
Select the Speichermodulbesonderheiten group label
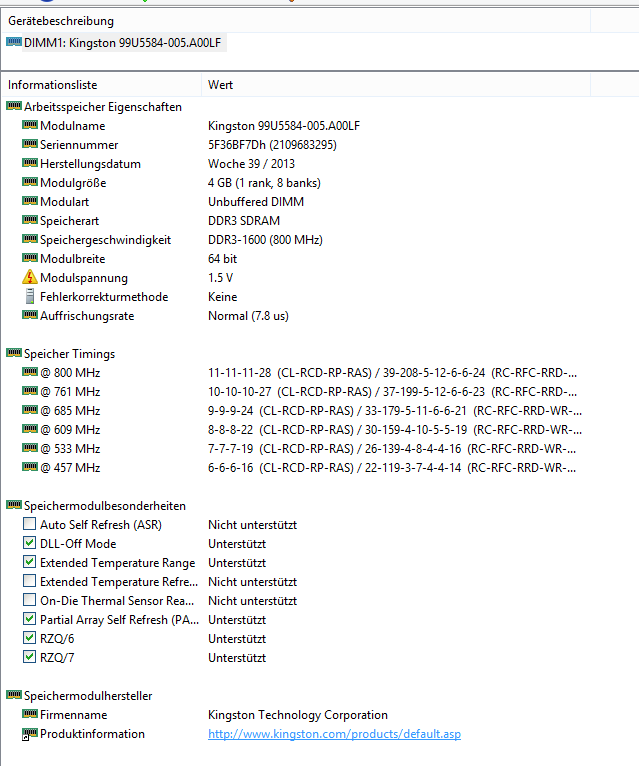pyautogui.click(x=105, y=506)
